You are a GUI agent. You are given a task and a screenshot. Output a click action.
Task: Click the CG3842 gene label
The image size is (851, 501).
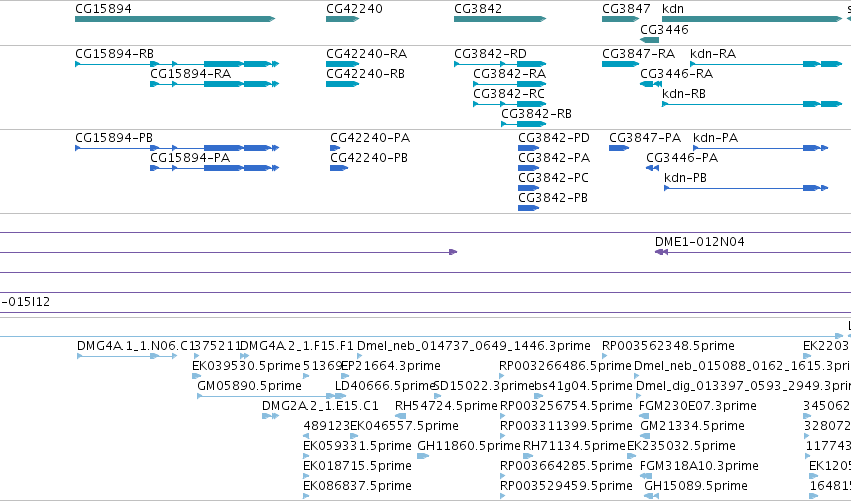(478, 9)
